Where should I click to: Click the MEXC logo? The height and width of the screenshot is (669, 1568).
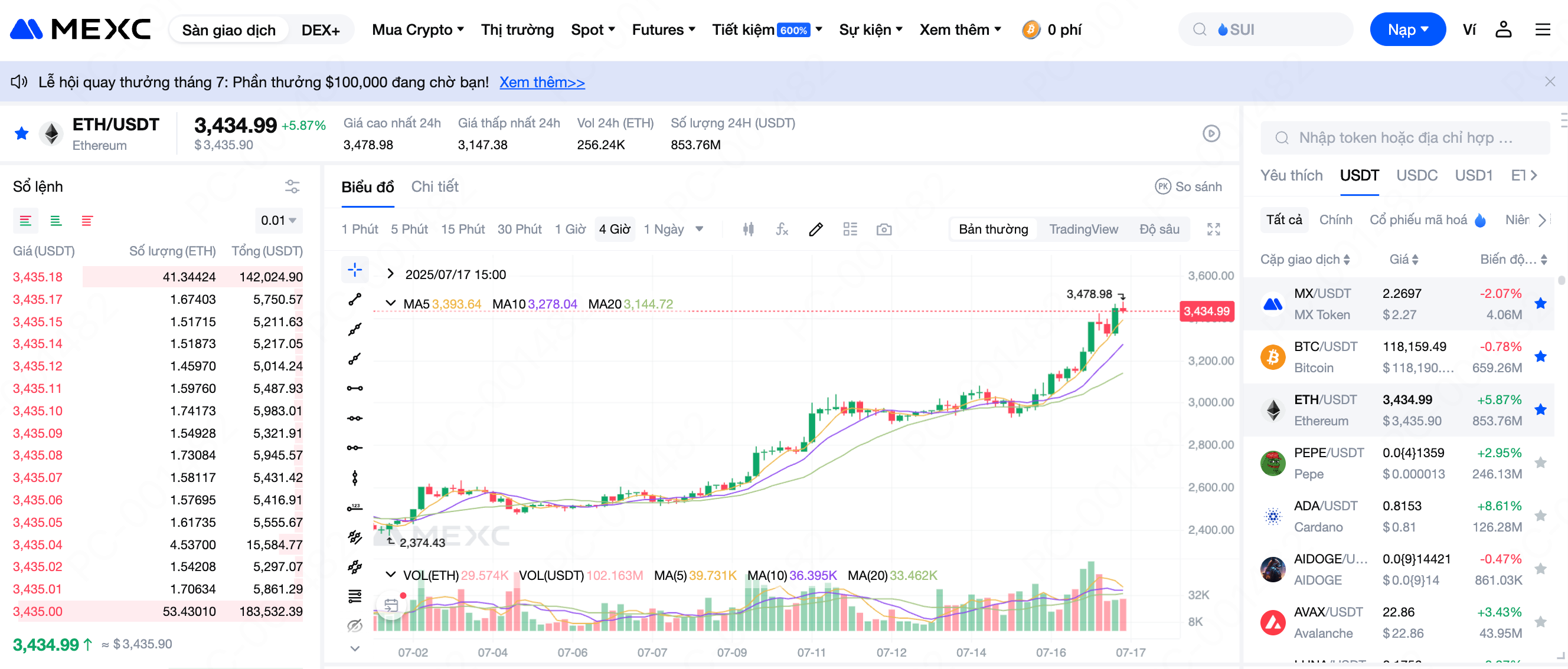coord(81,29)
